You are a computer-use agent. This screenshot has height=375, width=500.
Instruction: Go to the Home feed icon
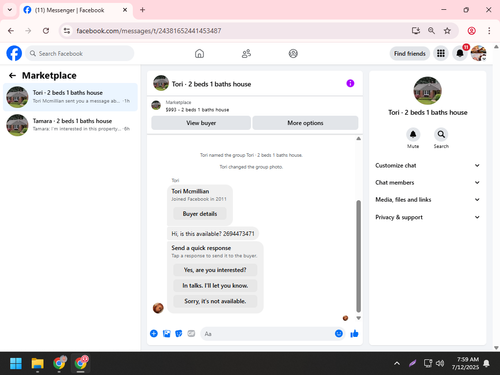click(x=199, y=53)
